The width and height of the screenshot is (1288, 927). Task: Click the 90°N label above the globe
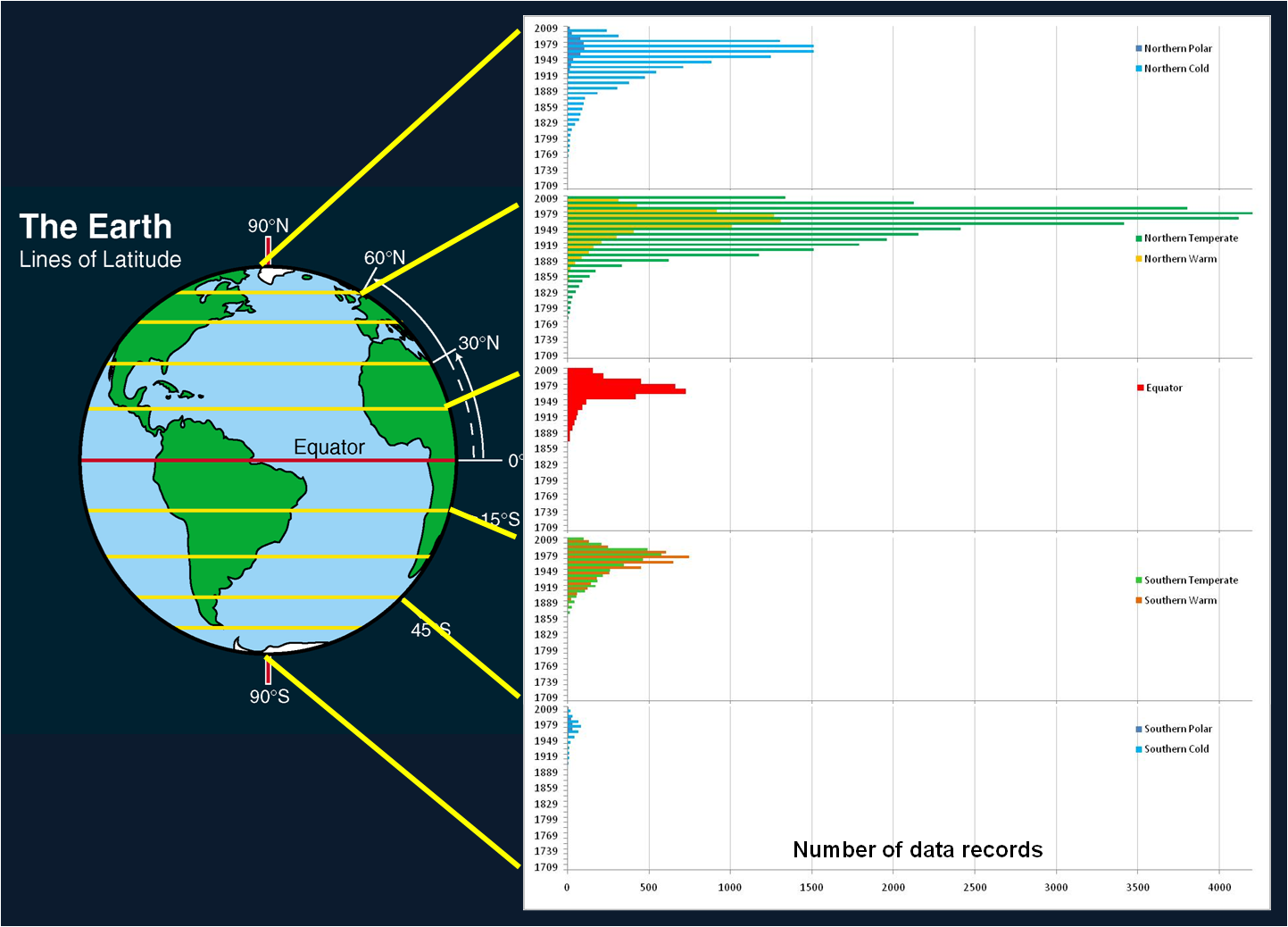269,225
